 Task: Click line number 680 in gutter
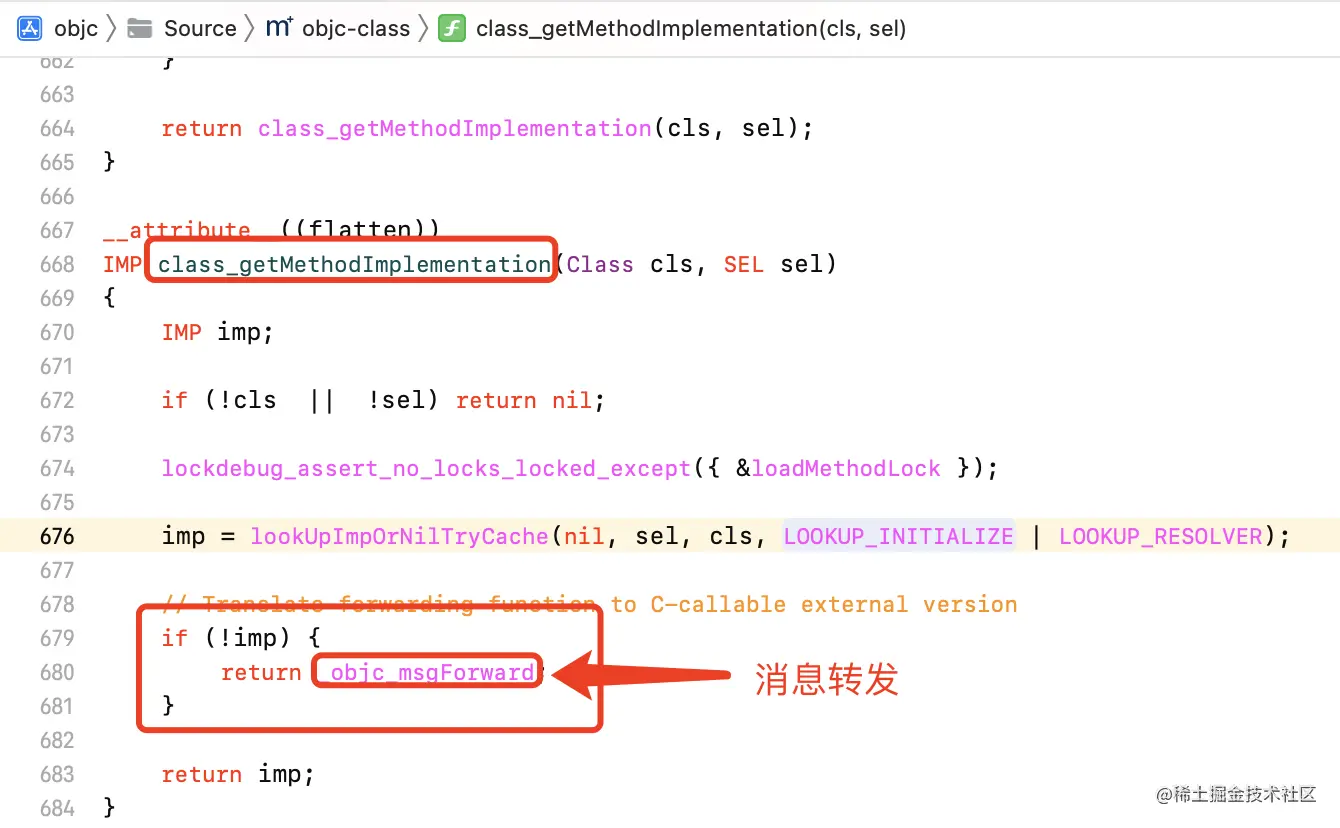57,672
